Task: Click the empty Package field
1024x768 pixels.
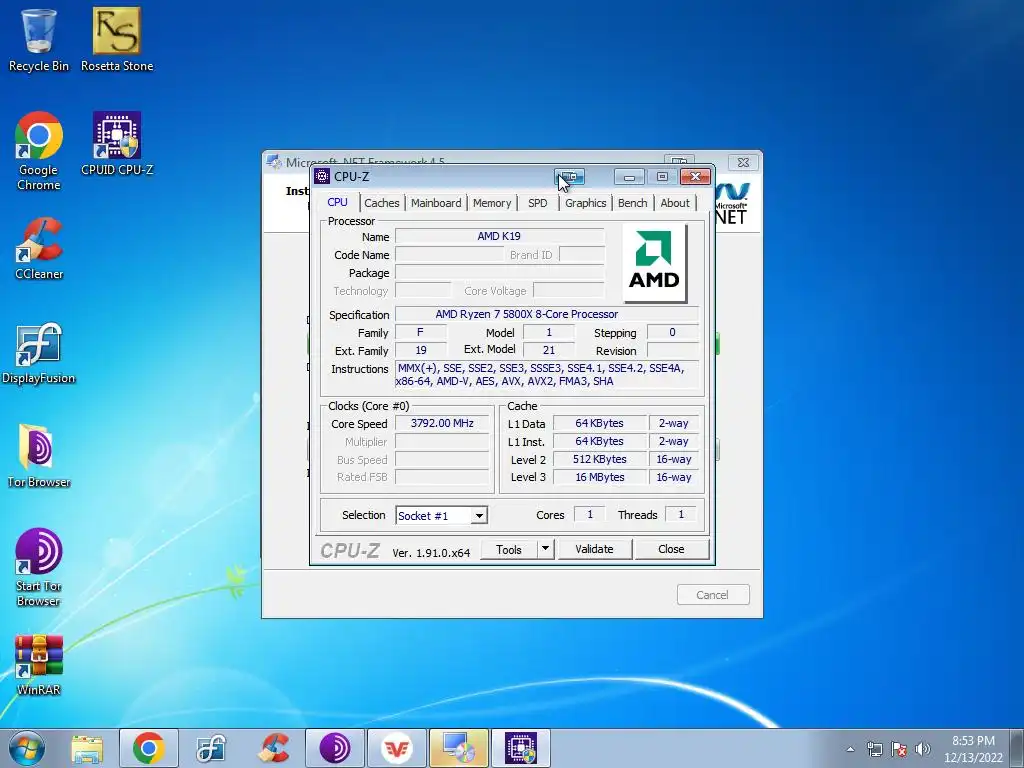Action: pyautogui.click(x=500, y=272)
